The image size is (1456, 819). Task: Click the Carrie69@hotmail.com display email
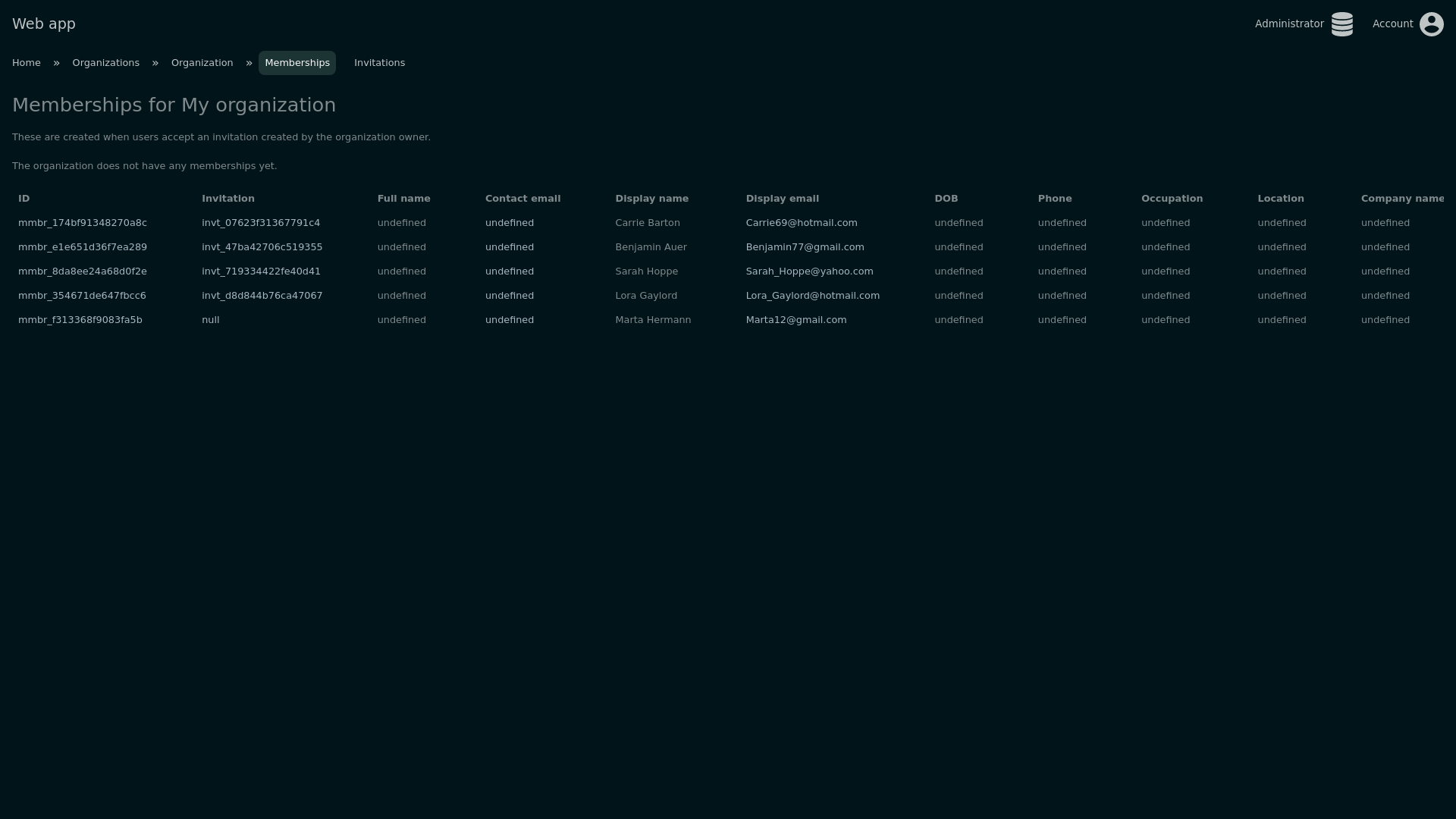(802, 223)
